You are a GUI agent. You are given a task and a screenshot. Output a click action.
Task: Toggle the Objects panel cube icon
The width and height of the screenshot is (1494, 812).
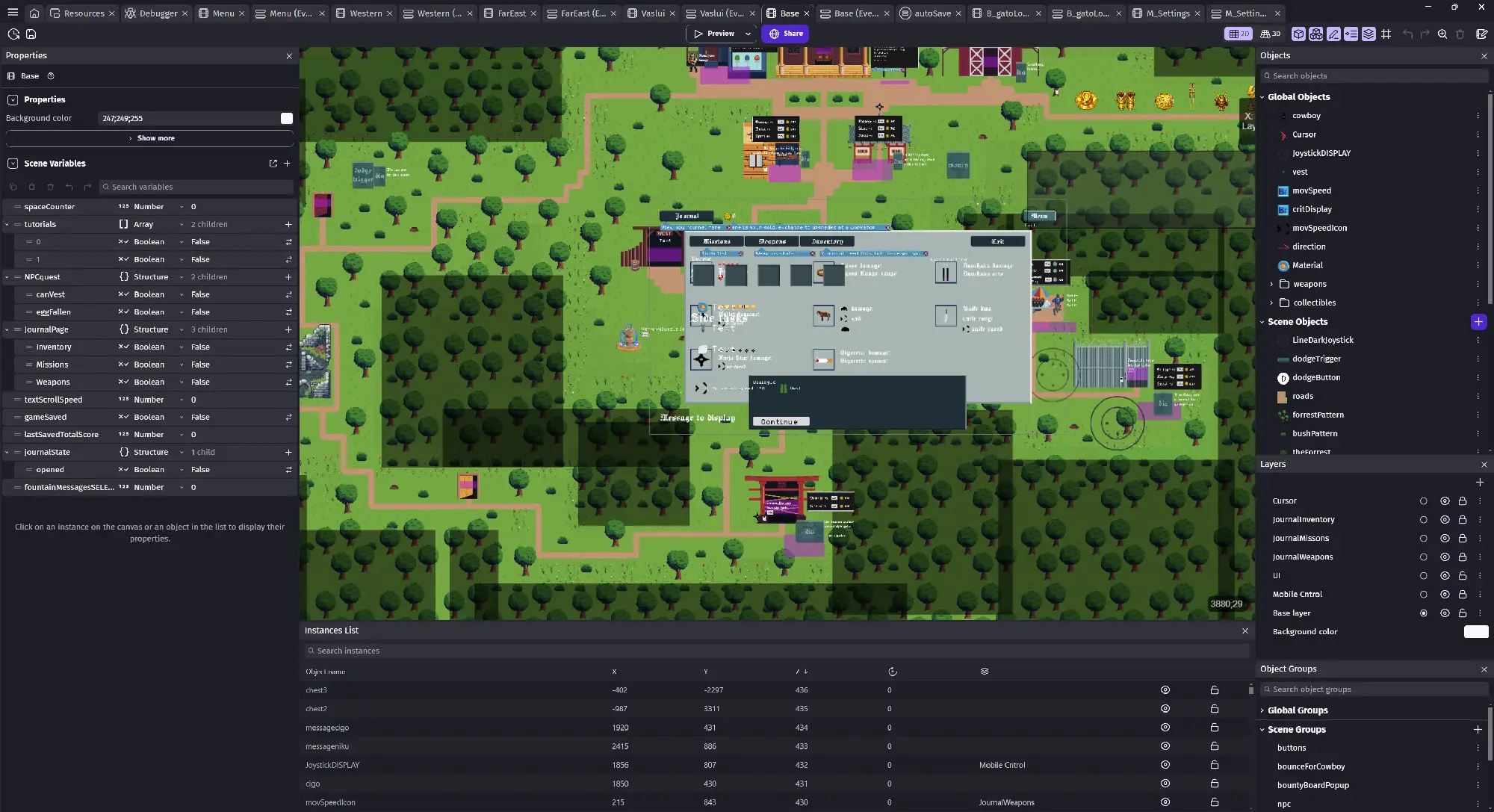pos(1298,34)
